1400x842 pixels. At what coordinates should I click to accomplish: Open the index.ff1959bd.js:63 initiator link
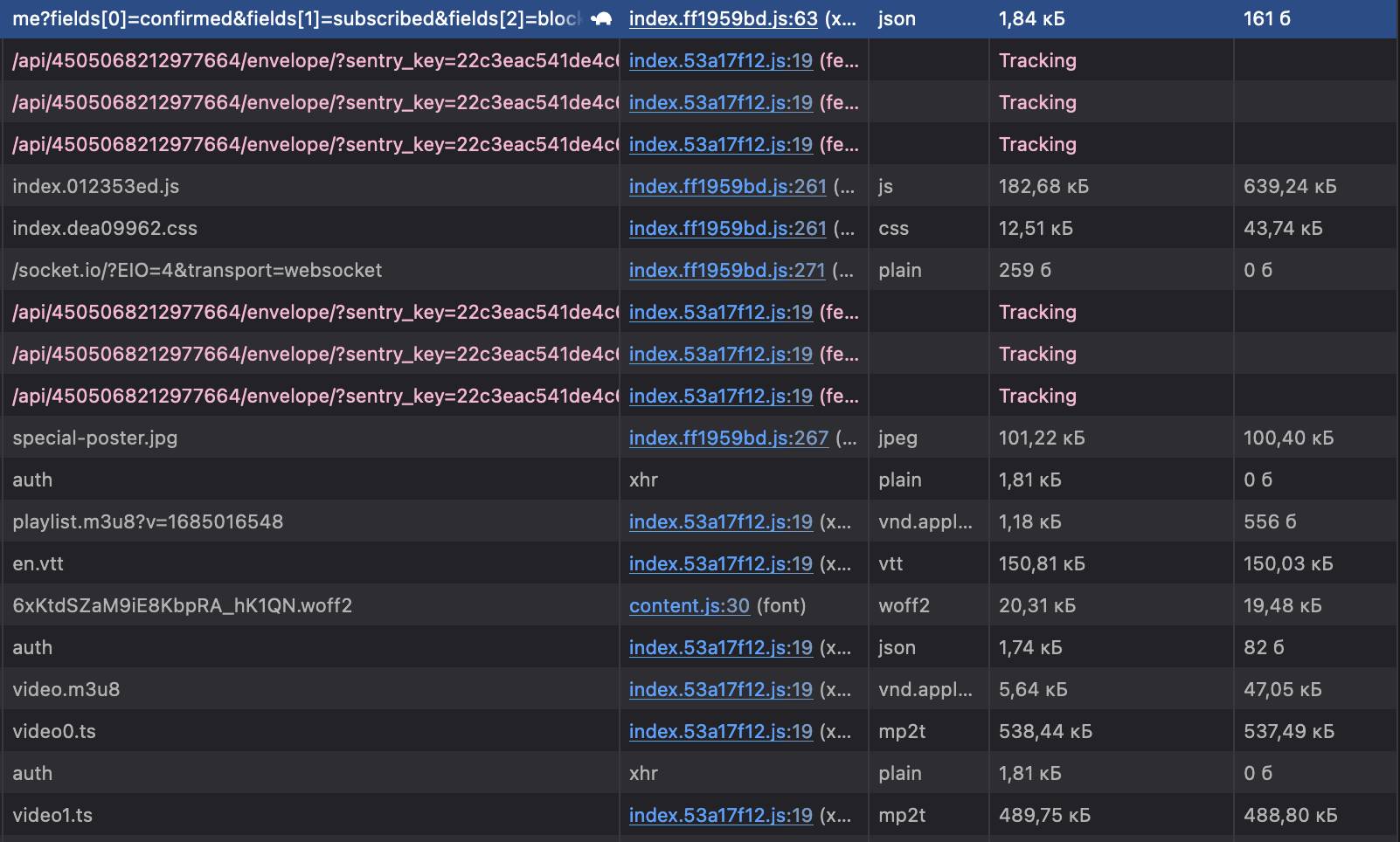coord(723,18)
